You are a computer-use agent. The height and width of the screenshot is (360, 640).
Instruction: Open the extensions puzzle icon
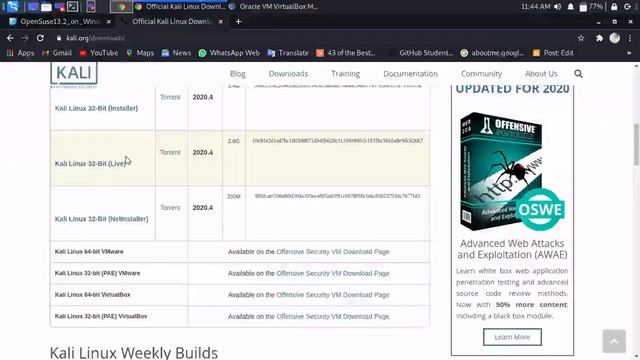pos(599,38)
